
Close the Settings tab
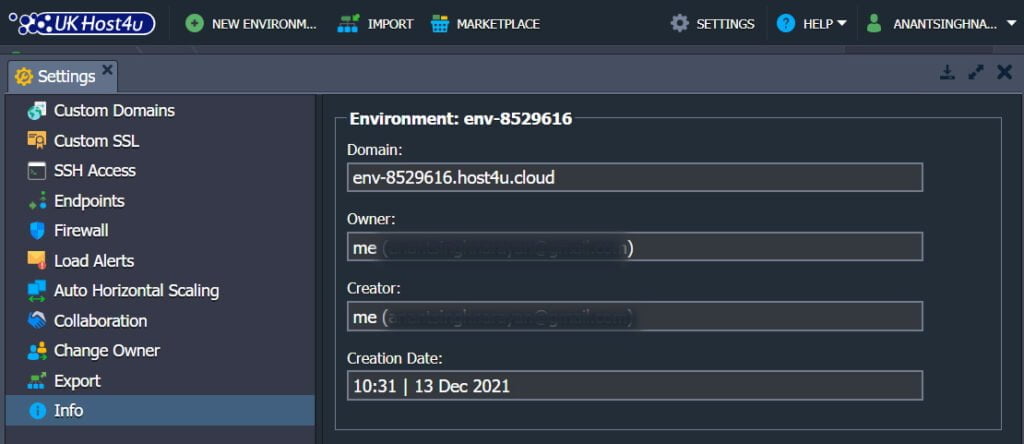pyautogui.click(x=107, y=69)
